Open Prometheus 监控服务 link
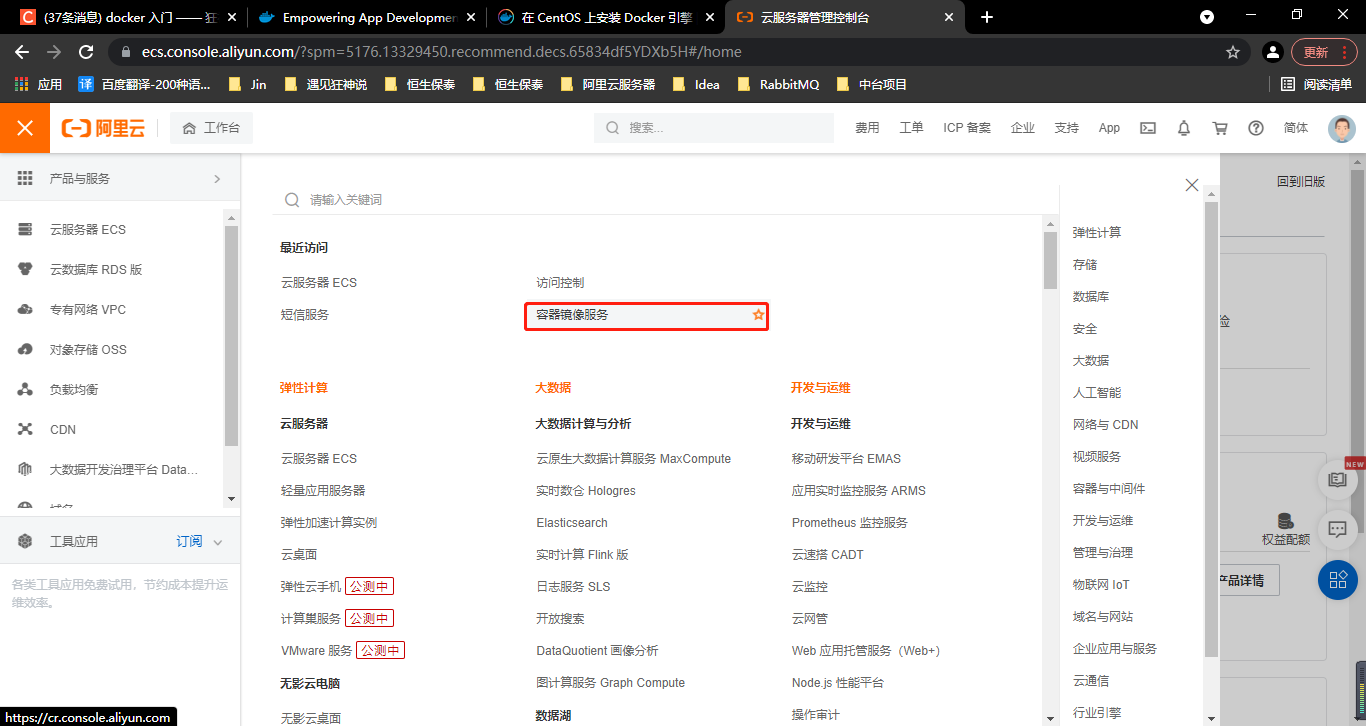Screen dimensions: 1366x726 850,522
